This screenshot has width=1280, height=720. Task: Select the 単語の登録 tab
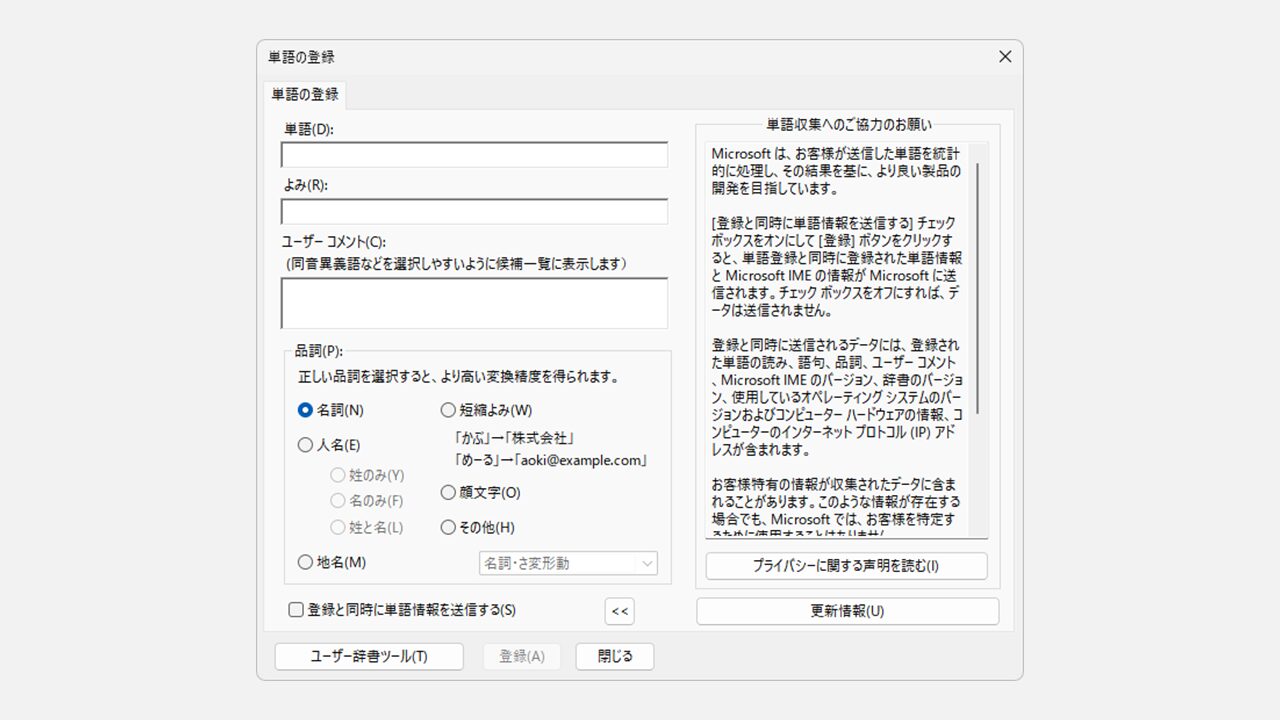(305, 95)
